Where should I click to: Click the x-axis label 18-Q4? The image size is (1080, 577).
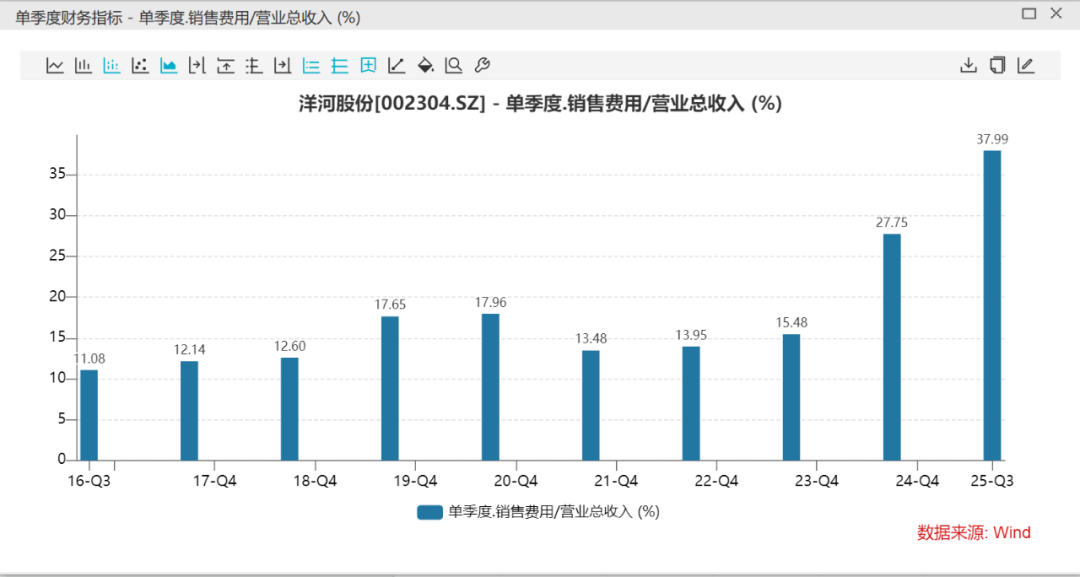pos(315,481)
